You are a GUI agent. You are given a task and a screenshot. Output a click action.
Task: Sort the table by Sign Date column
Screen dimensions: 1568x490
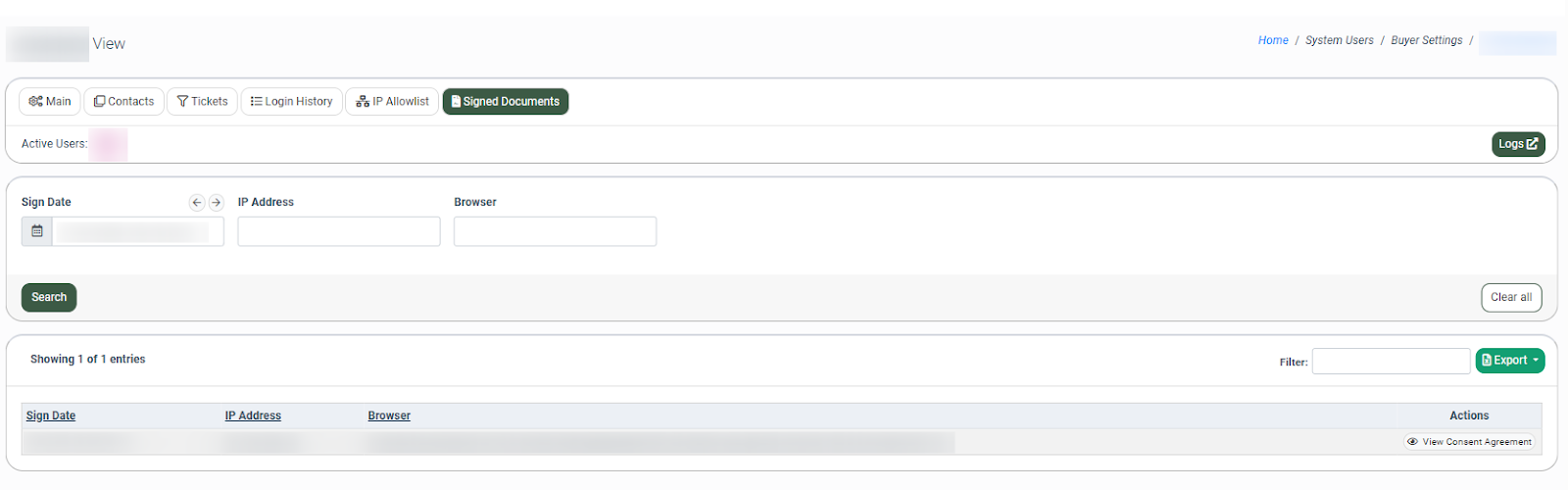51,416
